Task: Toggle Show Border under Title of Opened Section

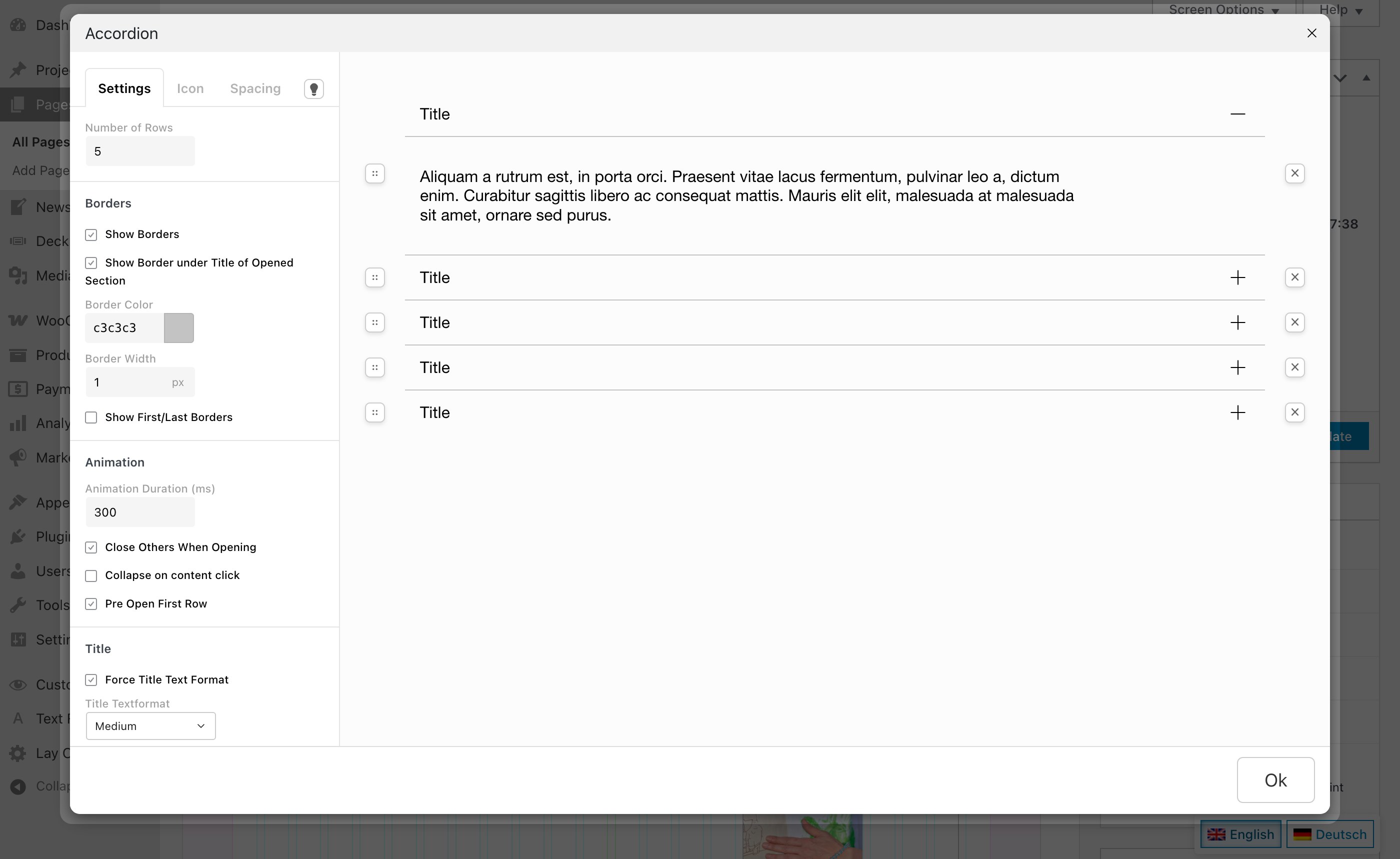Action: (91, 263)
